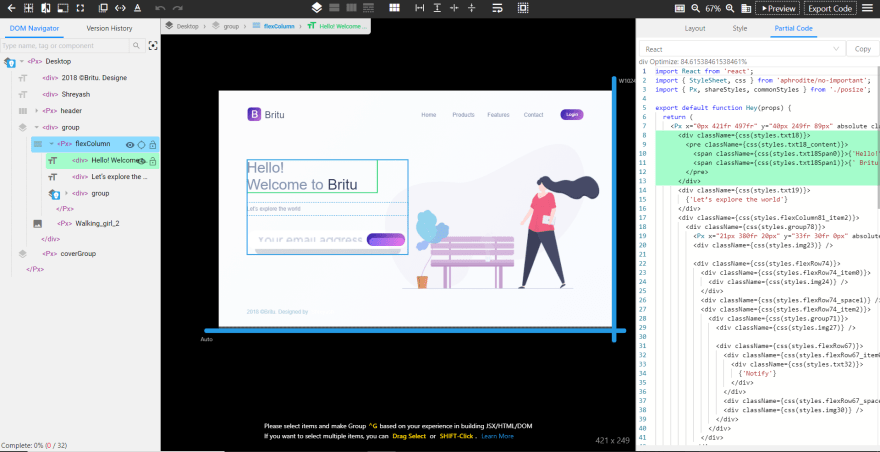Select the text tool icon with underlined A

click(138, 8)
